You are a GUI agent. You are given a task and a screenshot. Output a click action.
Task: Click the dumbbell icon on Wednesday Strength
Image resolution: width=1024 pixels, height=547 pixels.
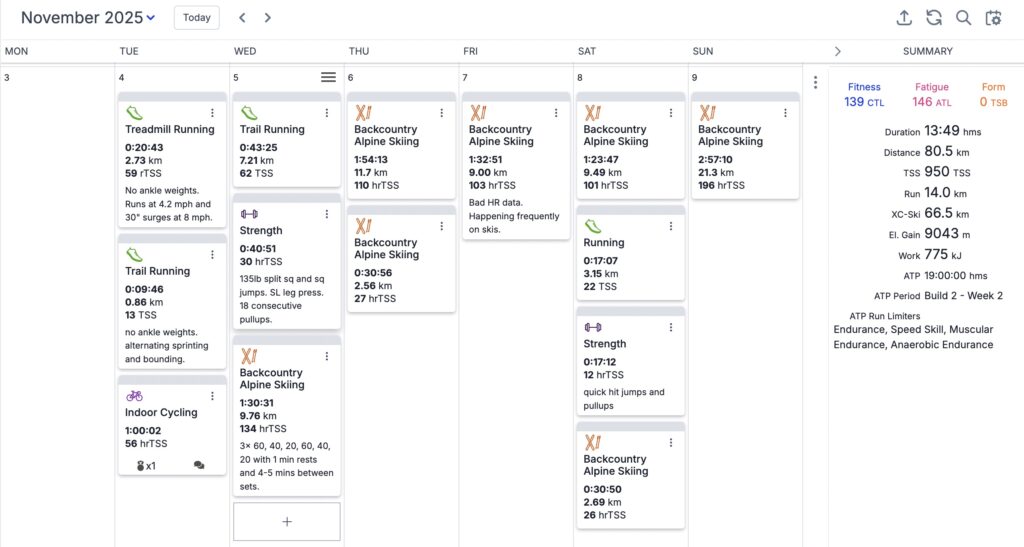coord(249,213)
